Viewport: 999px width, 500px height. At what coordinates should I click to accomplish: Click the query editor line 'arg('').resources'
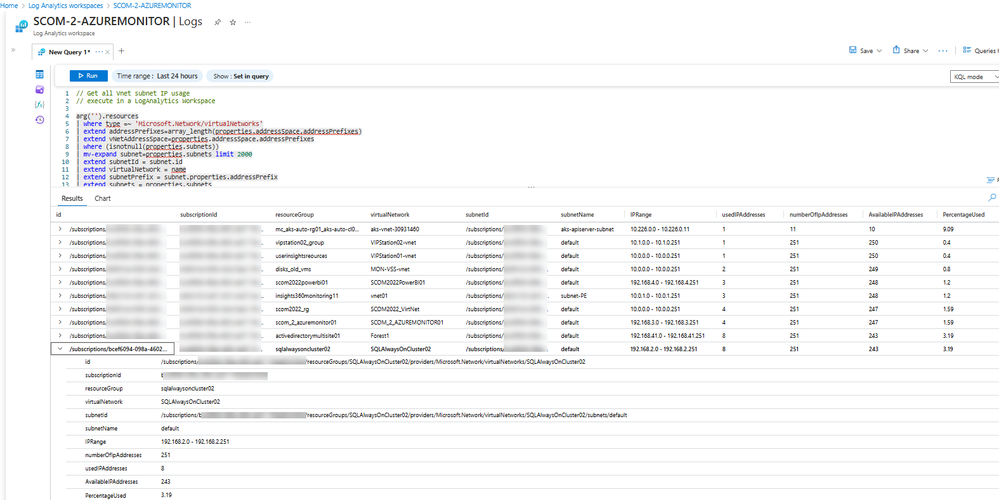tap(107, 116)
